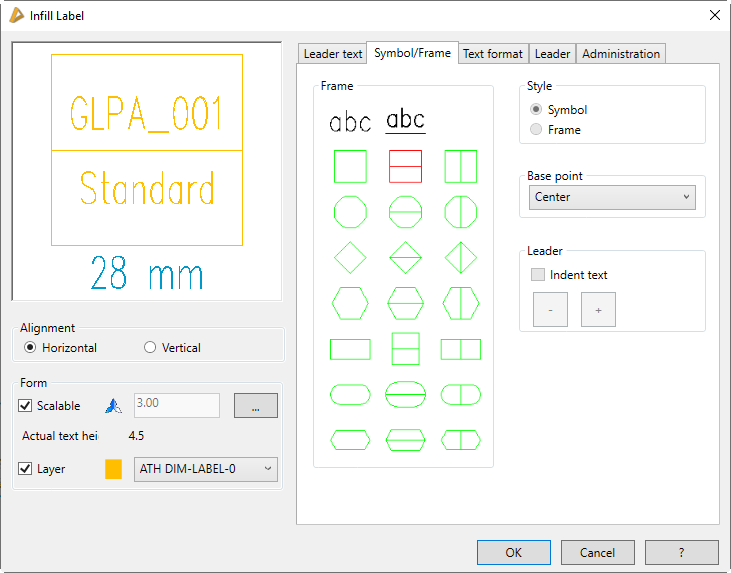The height and width of the screenshot is (573, 731).
Task: Pick the plain octagon frame symbol
Action: pyautogui.click(x=350, y=212)
